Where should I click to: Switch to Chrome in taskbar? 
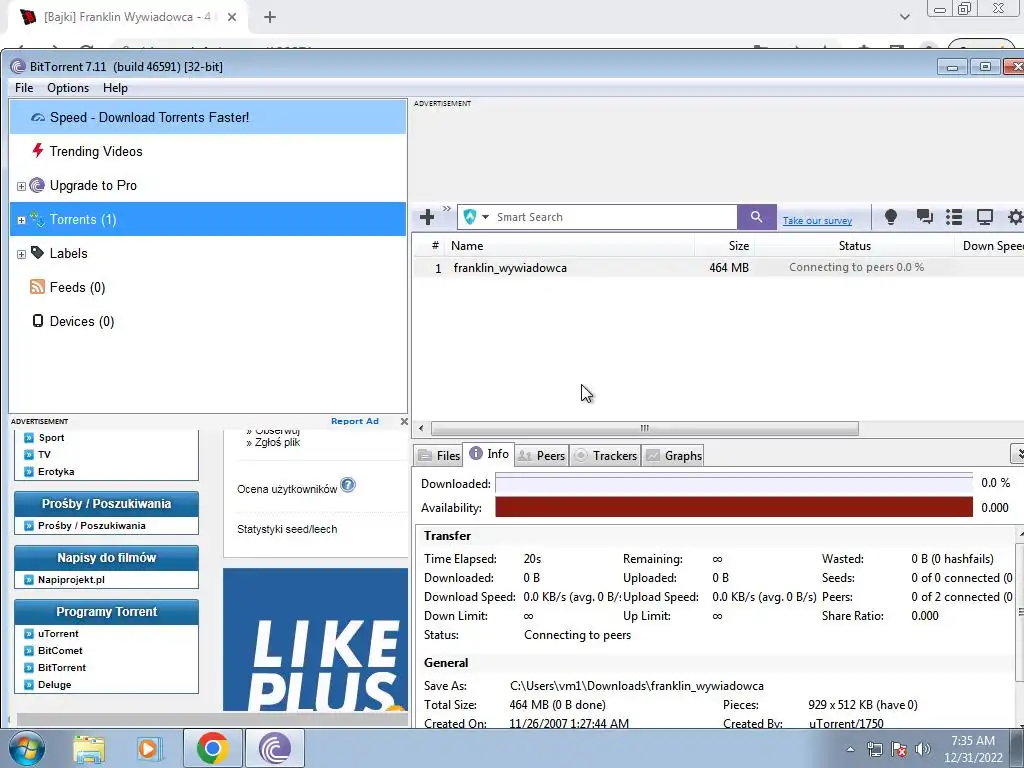(x=212, y=748)
